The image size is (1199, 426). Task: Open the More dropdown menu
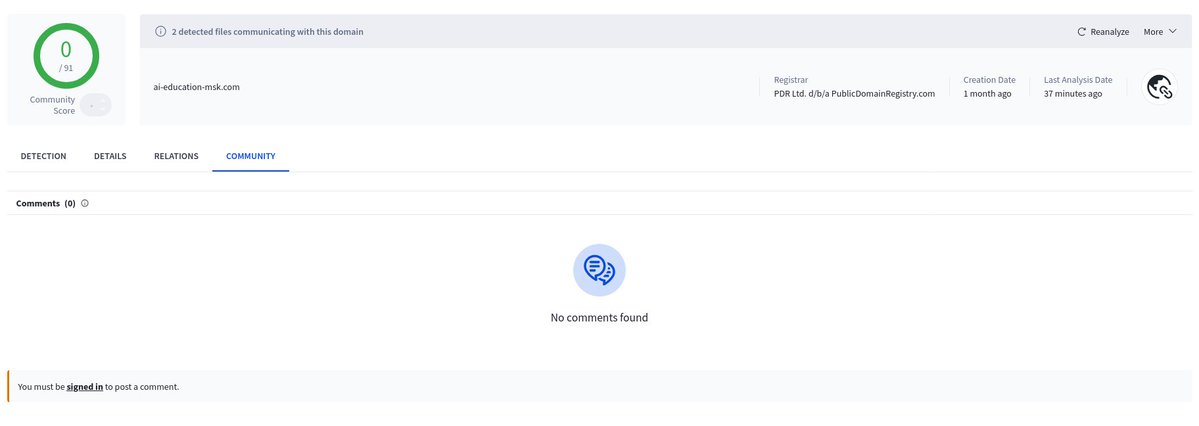[x=1160, y=32]
